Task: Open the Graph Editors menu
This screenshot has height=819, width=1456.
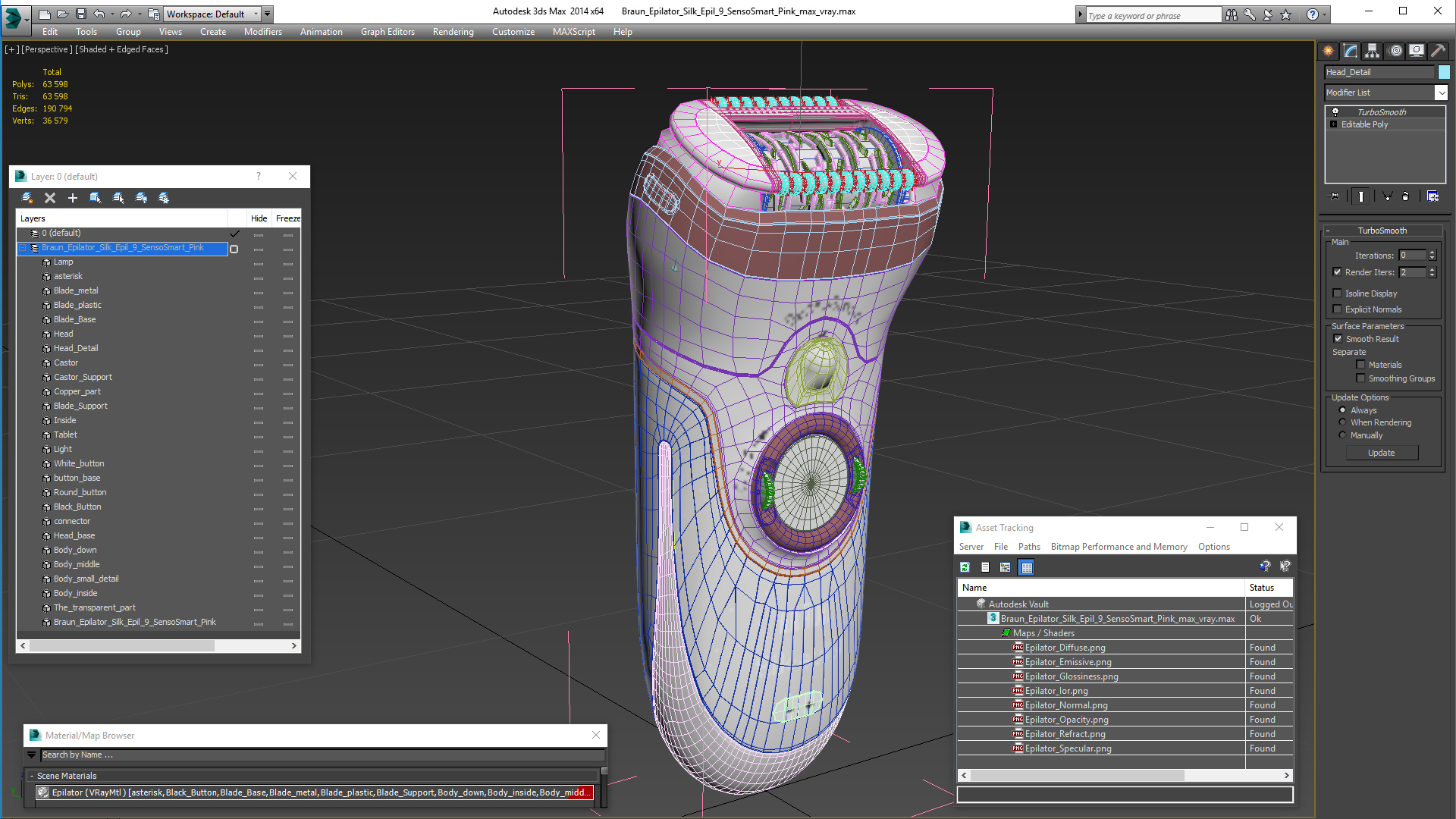Action: [388, 32]
